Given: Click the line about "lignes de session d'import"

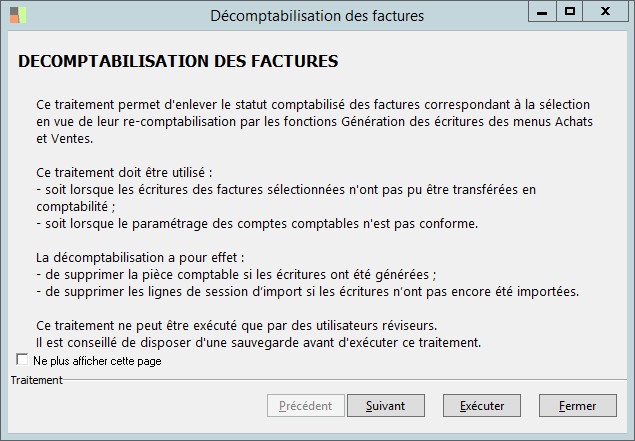Looking at the screenshot, I should [307, 291].
